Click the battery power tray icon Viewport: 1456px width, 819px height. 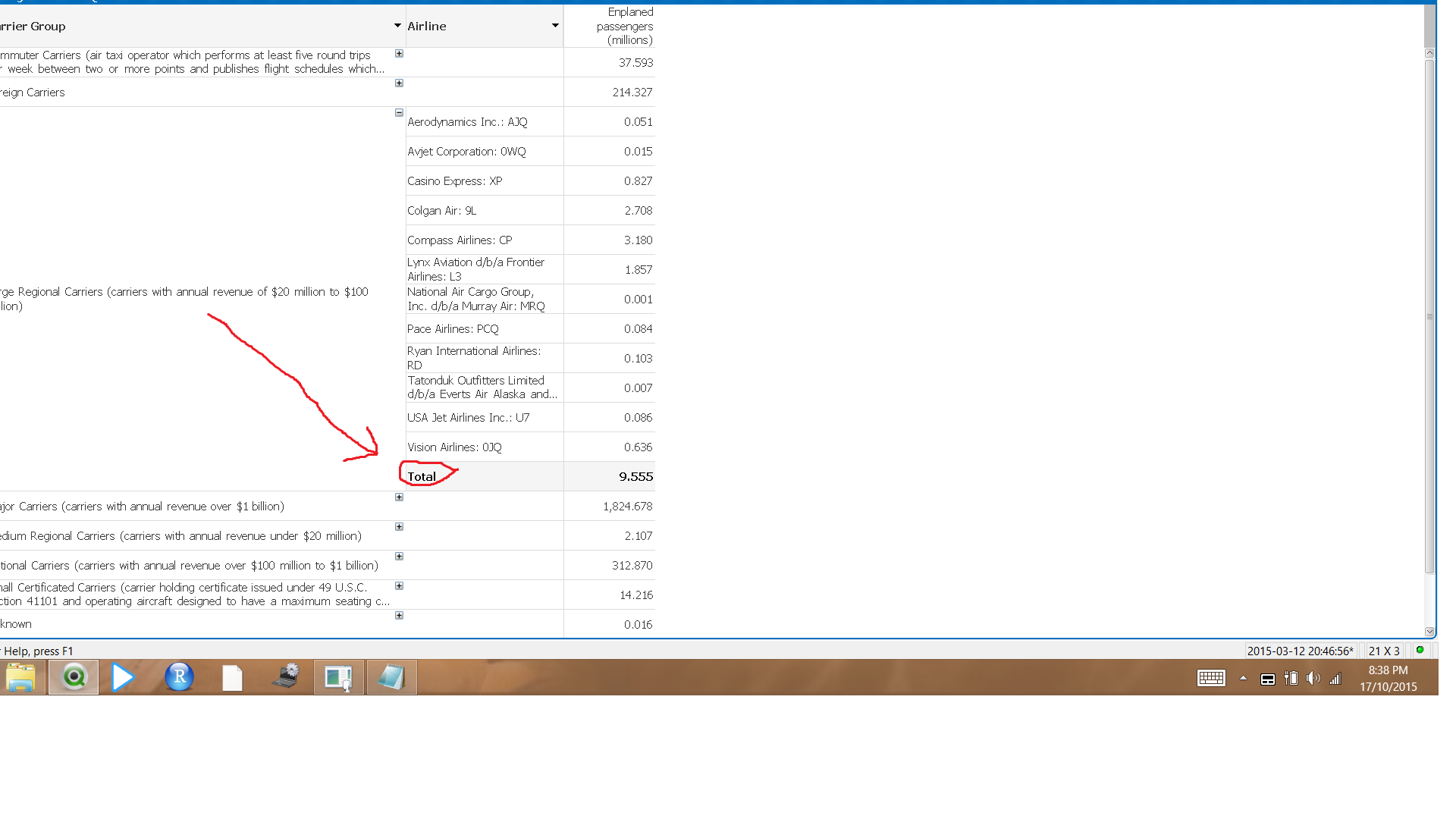[1291, 679]
